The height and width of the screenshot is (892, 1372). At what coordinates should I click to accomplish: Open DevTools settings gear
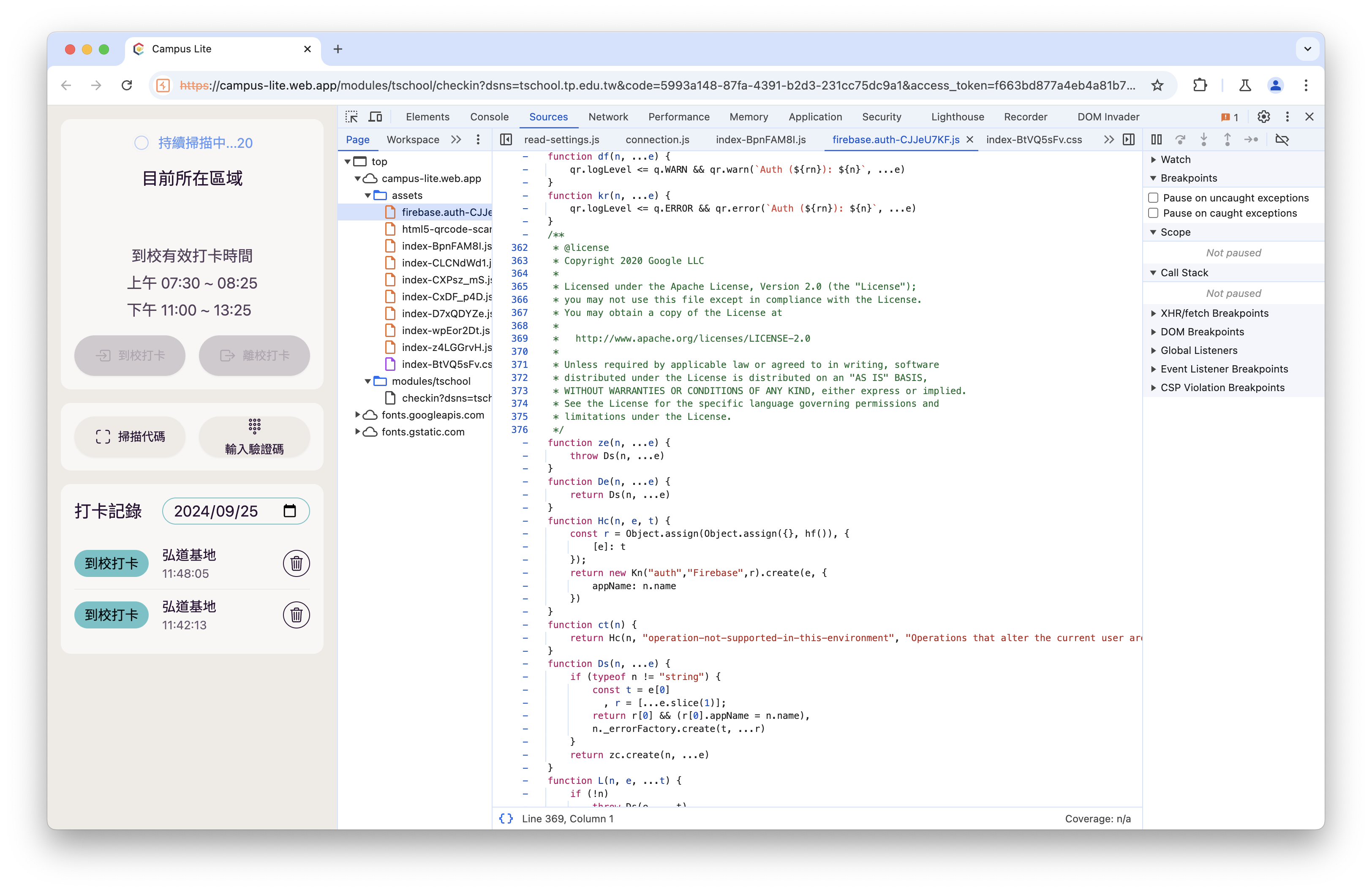point(1263,117)
